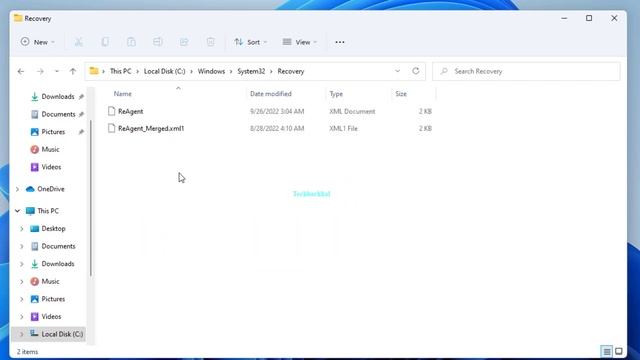640x360 pixels.
Task: Click the navigation pane scrollbar
Action: click(90, 198)
